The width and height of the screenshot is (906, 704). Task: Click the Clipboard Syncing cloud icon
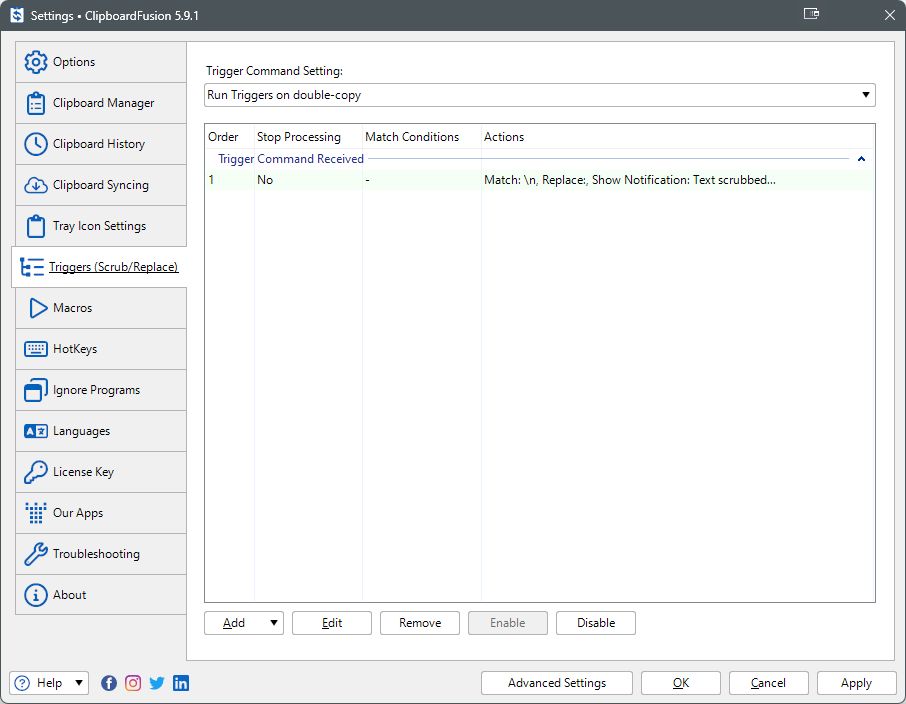tap(36, 185)
